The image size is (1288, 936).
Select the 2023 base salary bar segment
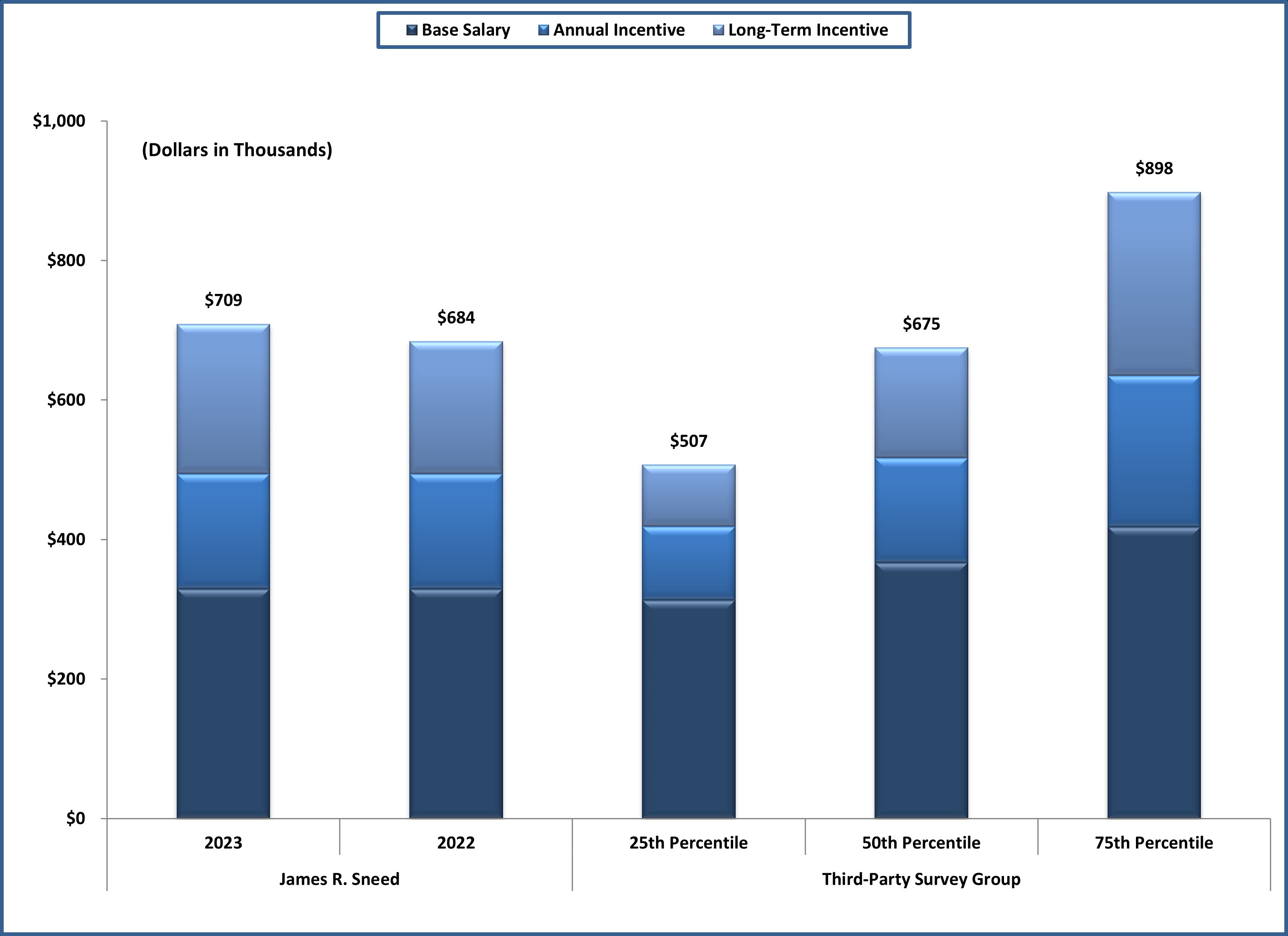click(223, 704)
